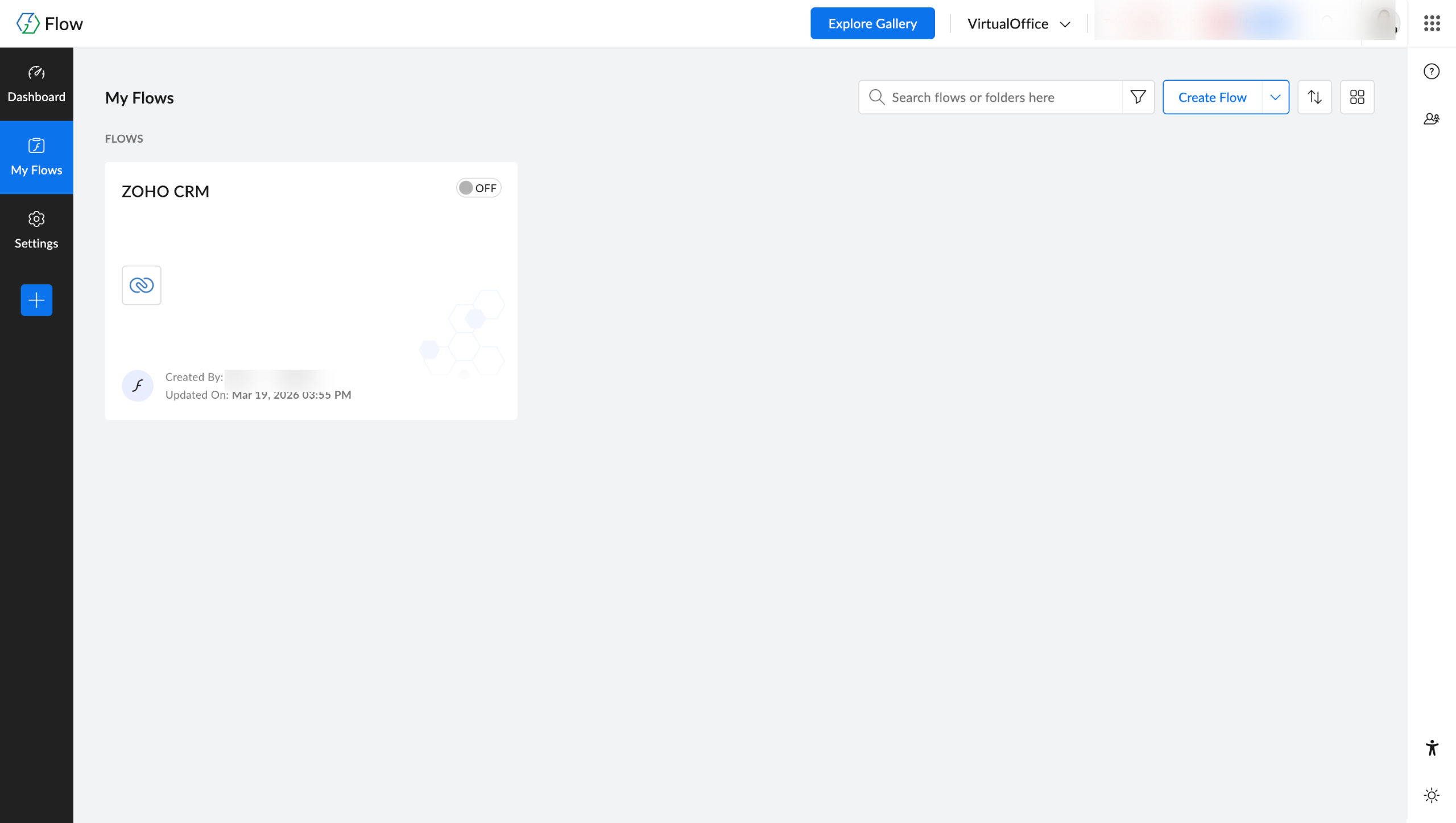The image size is (1456, 823).
Task: Toggle the light/dark theme sun icon
Action: point(1432,795)
